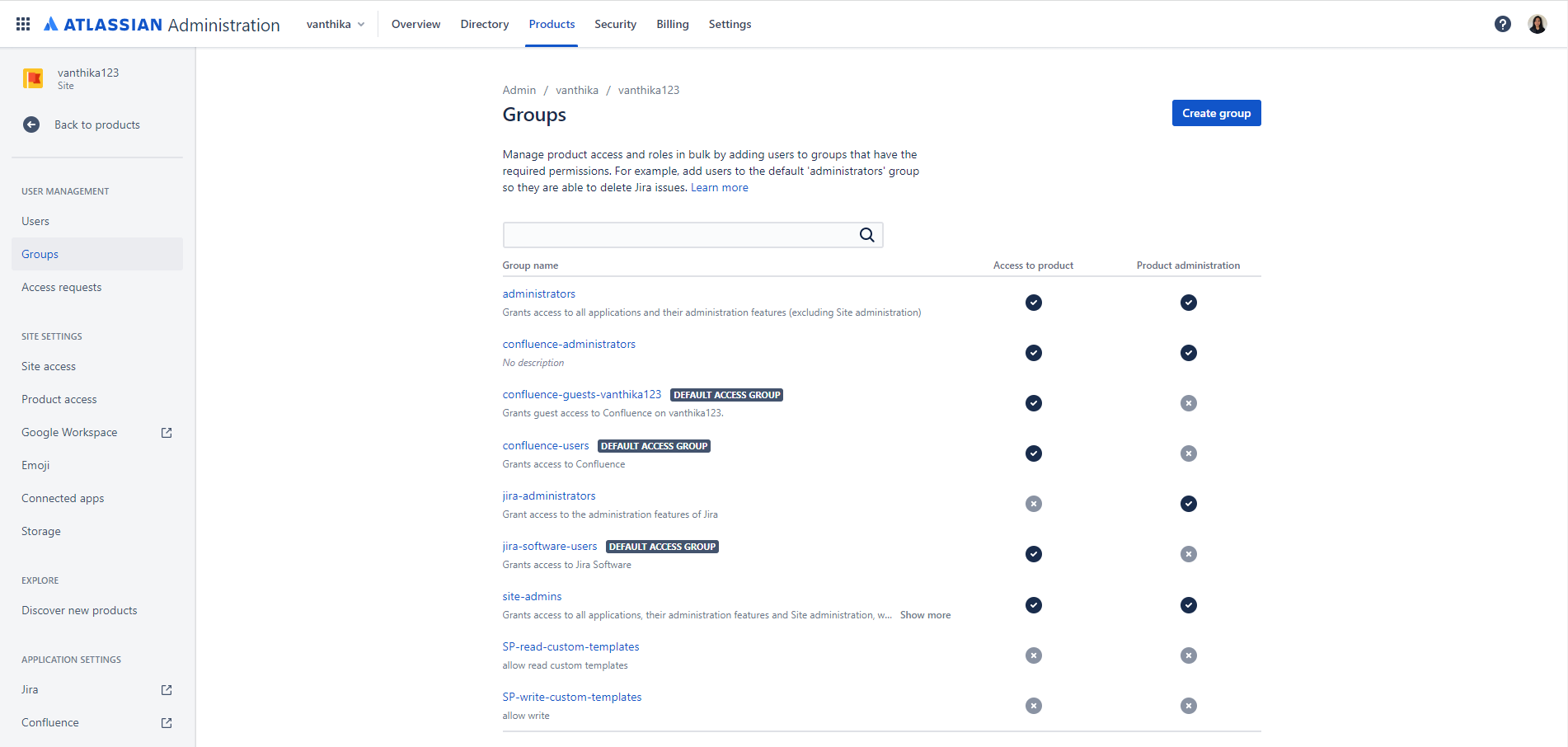Click the back arrow icon beside Back to products
The width and height of the screenshot is (1568, 747).
point(31,124)
